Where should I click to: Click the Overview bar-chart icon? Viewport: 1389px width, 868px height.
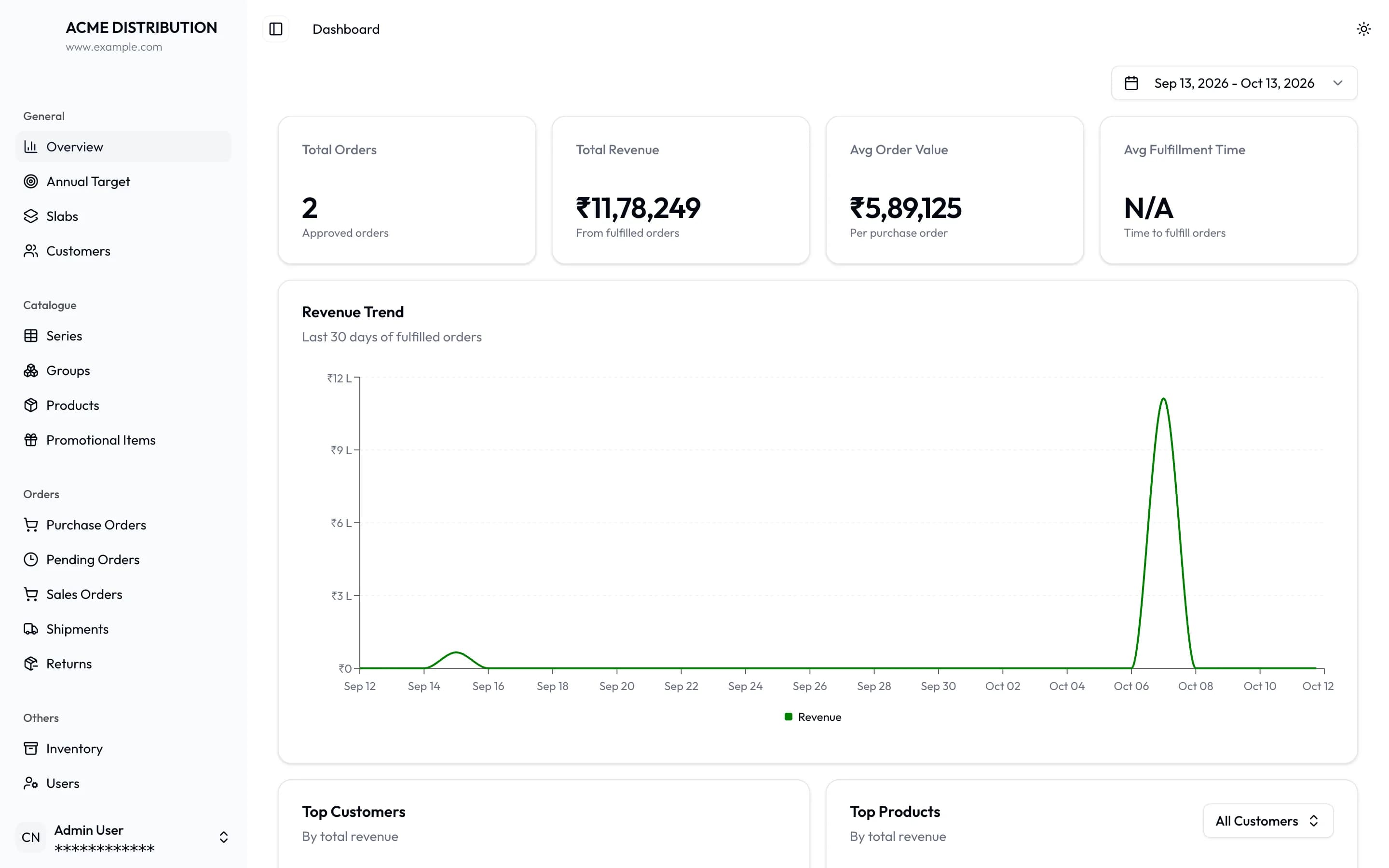31,147
